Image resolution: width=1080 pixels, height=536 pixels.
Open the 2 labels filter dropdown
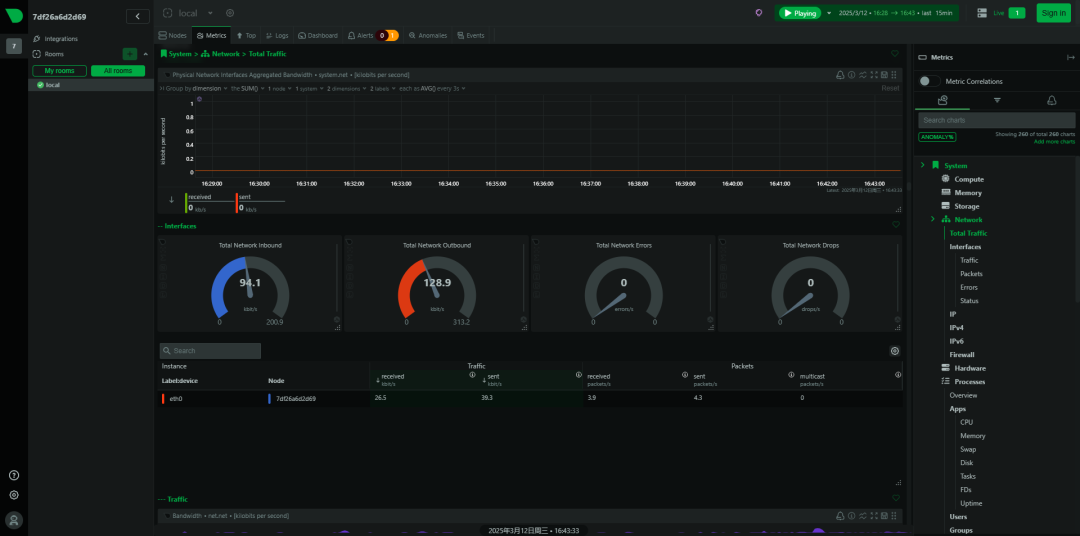pyautogui.click(x=384, y=88)
